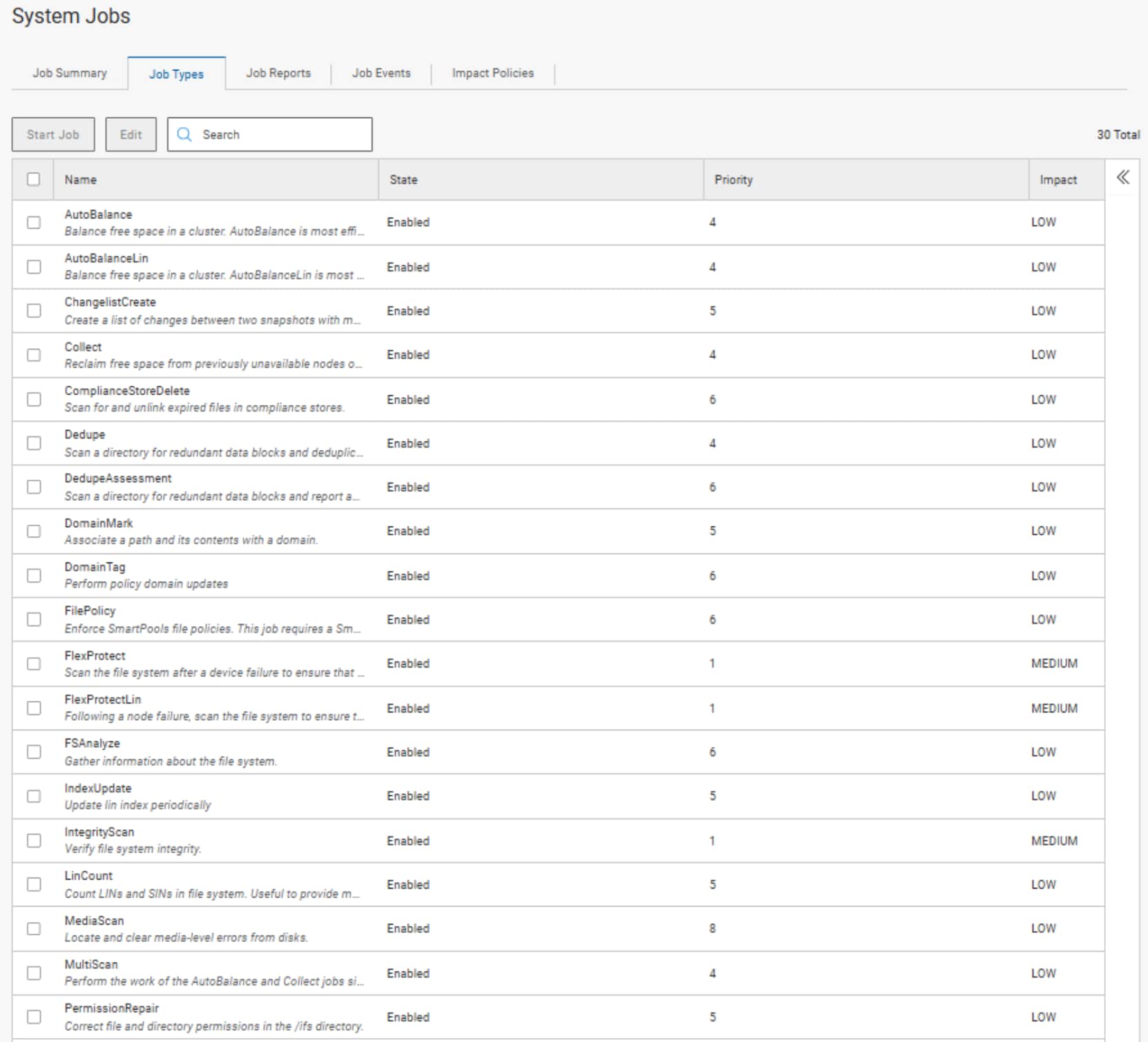Screen dimensions: 1148x1042
Task: Tick the MediaScan checkbox
Action: click(33, 929)
